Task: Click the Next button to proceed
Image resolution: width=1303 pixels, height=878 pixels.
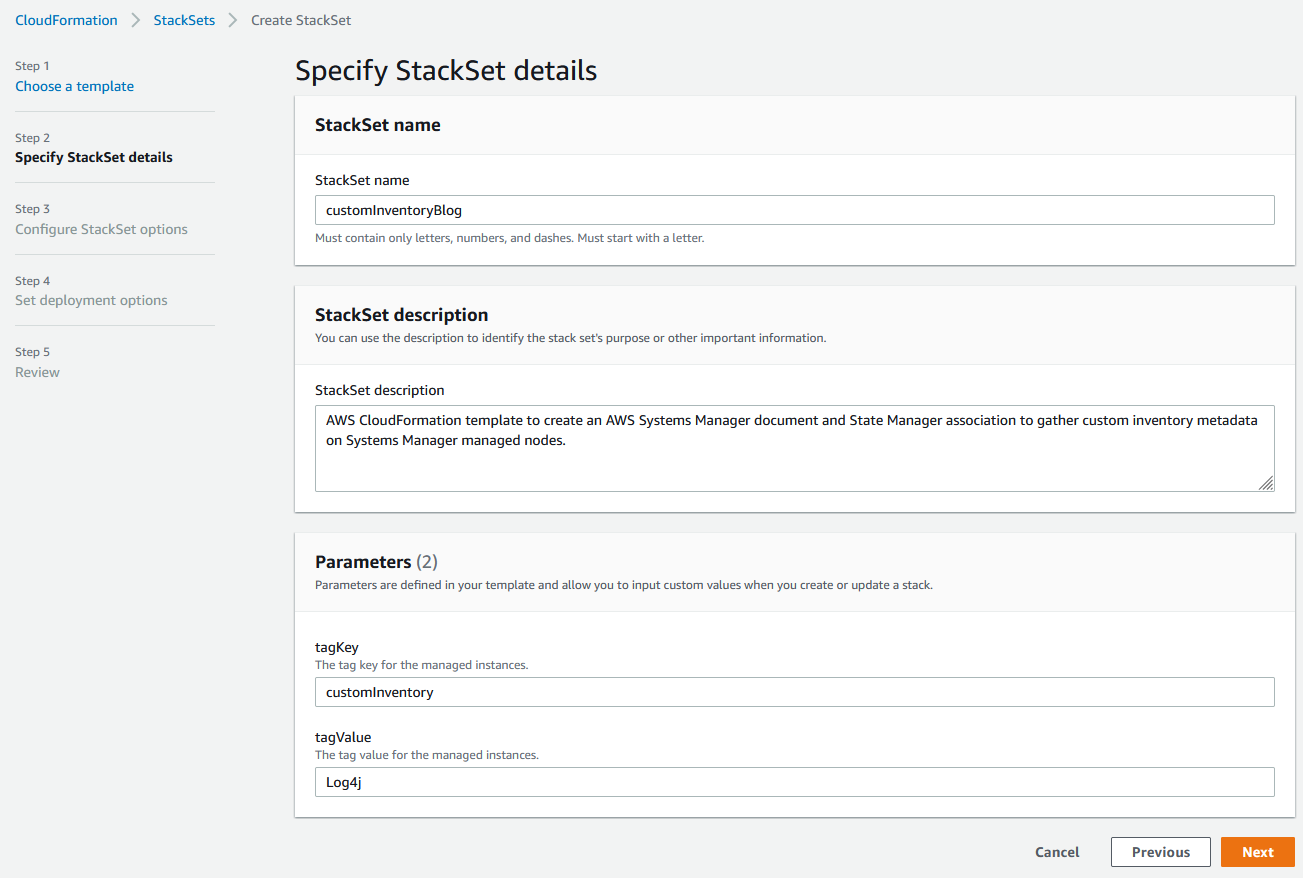Action: click(1257, 852)
